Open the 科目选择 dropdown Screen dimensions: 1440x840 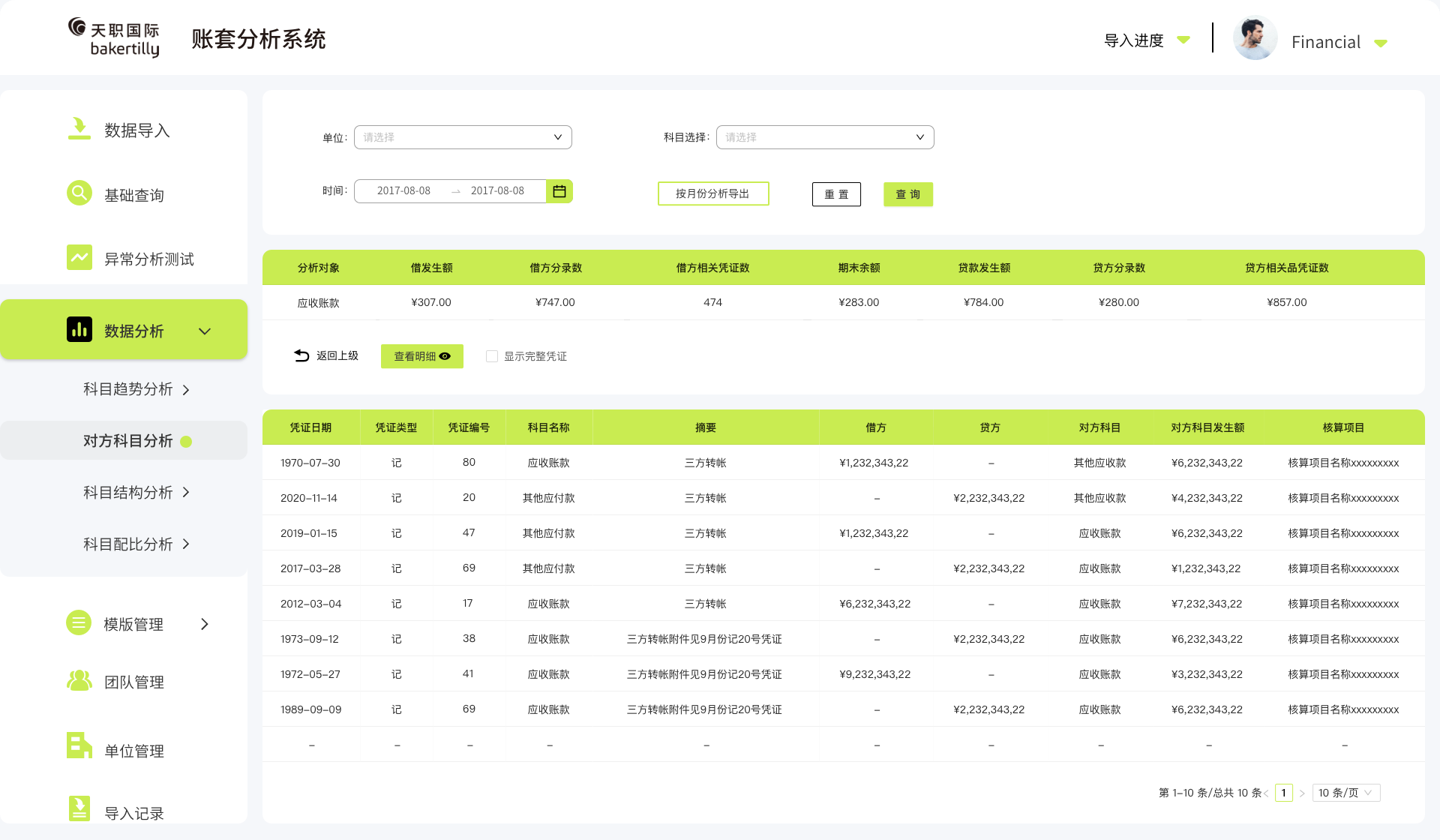[825, 137]
